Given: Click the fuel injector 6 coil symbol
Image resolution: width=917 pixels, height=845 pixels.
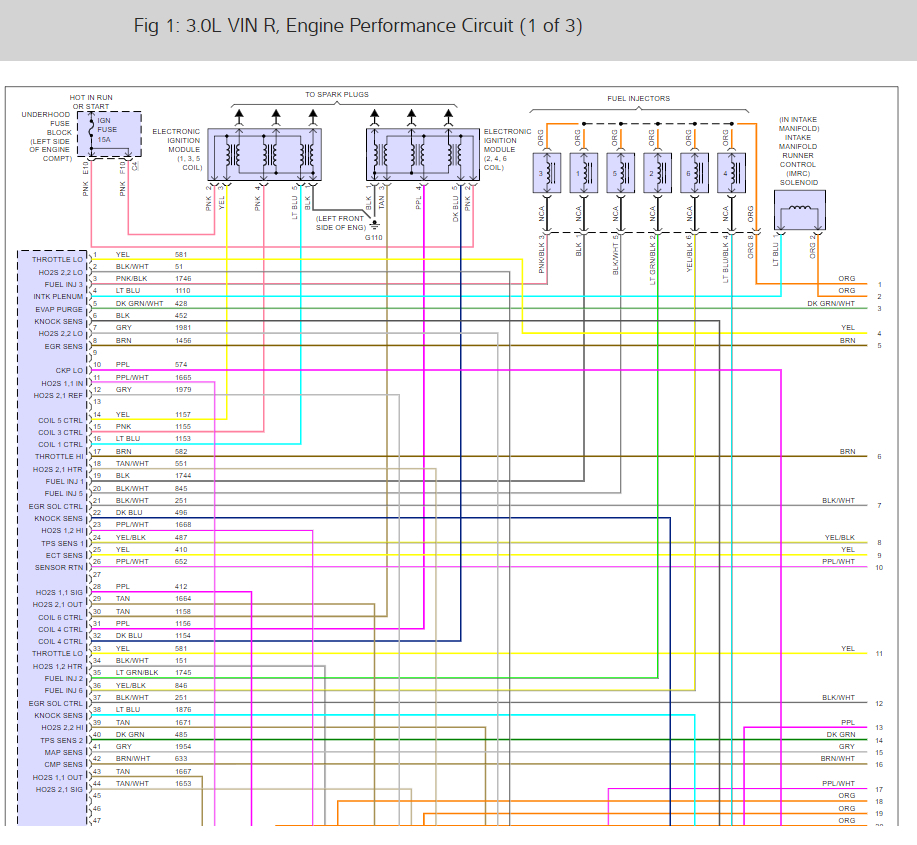Looking at the screenshot, I should point(694,173).
